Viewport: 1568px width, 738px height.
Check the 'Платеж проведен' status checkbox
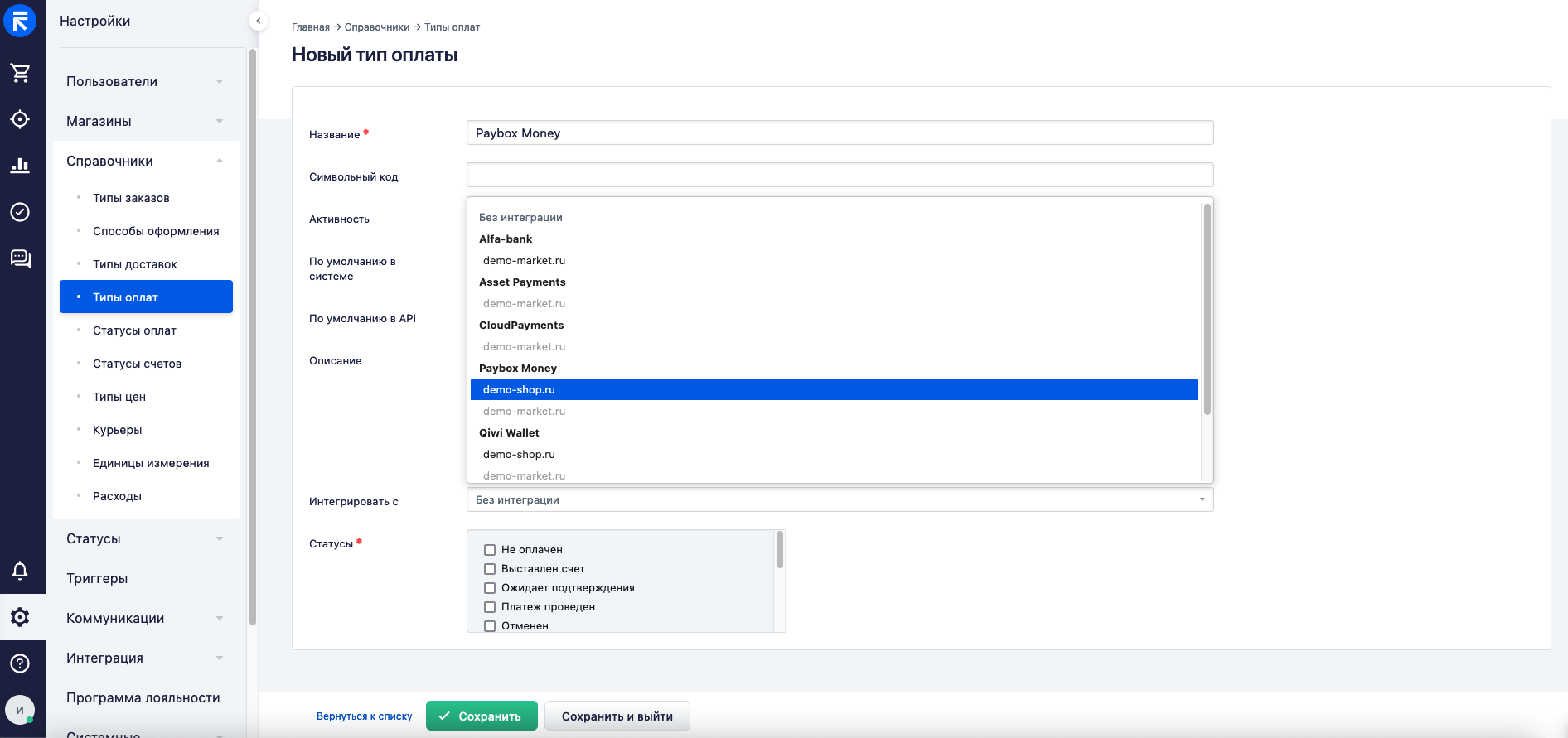coord(490,607)
